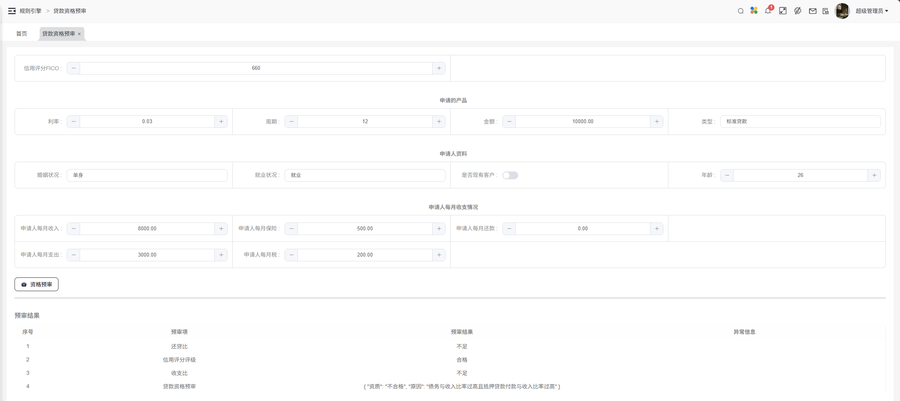
Task: Expand the 婚姻状况 dropdown showing 单身
Action: [x=147, y=175]
